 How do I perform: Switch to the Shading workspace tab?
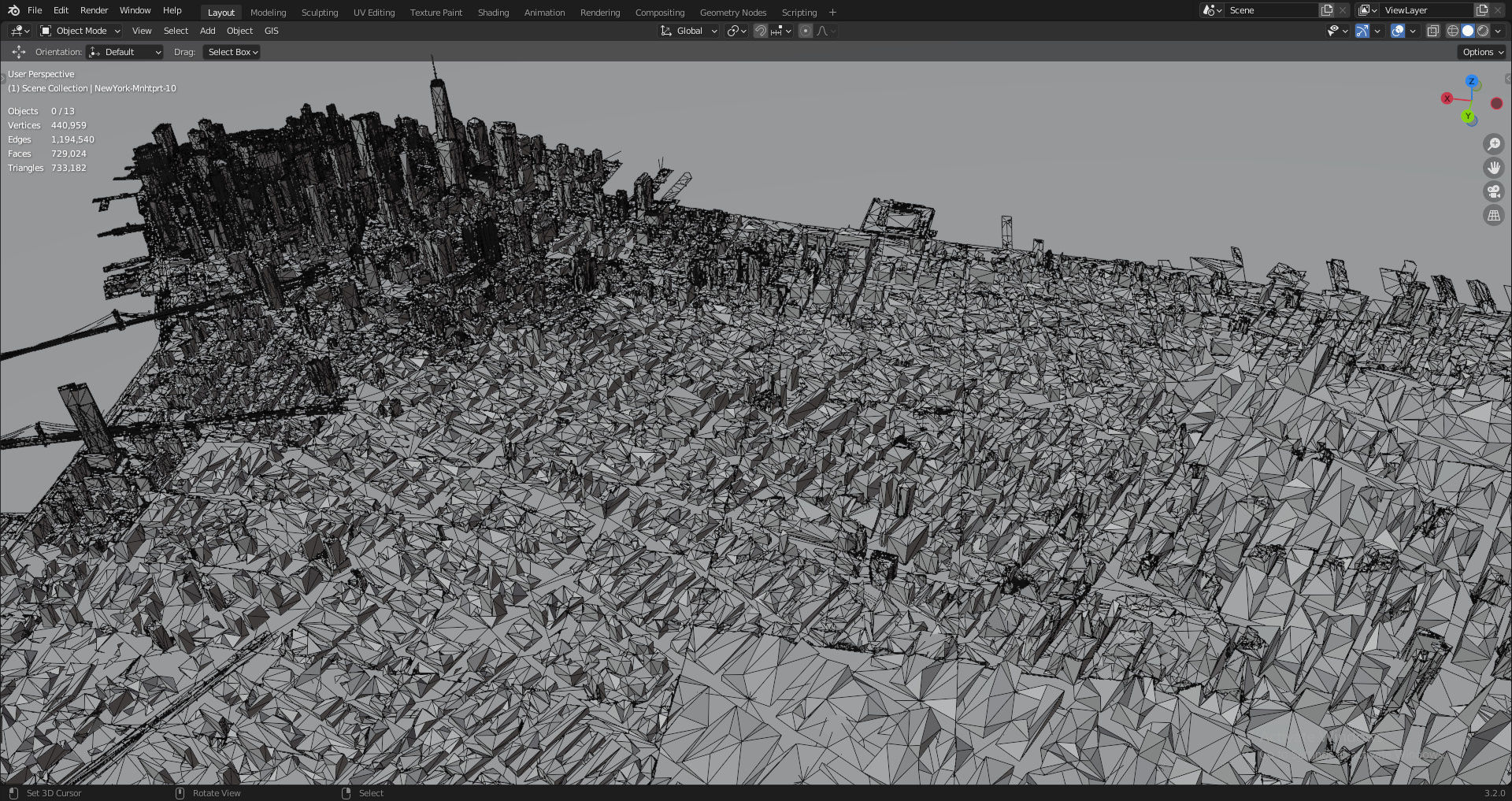pos(493,13)
